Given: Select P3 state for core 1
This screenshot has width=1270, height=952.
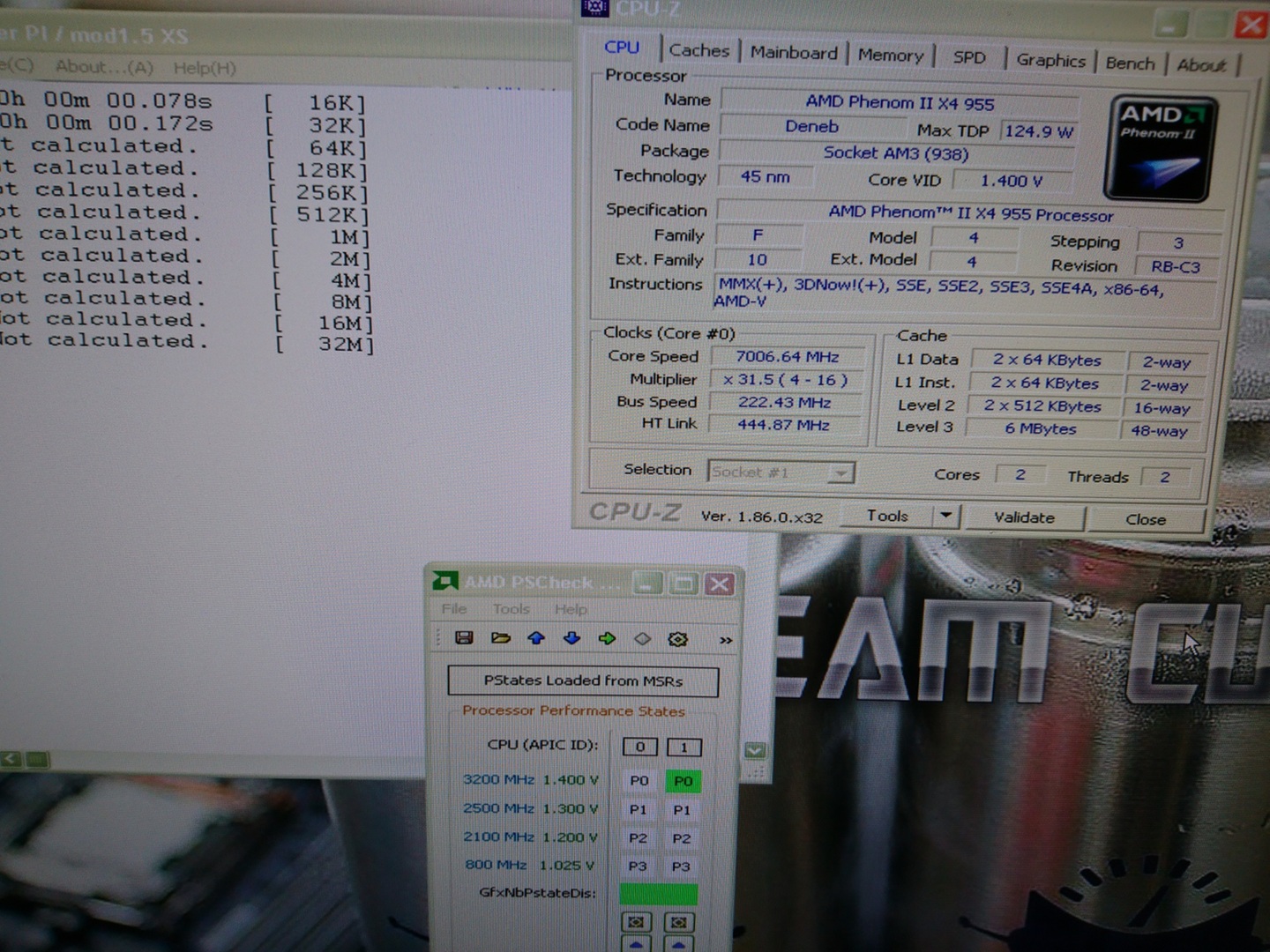Looking at the screenshot, I should coord(681,866).
